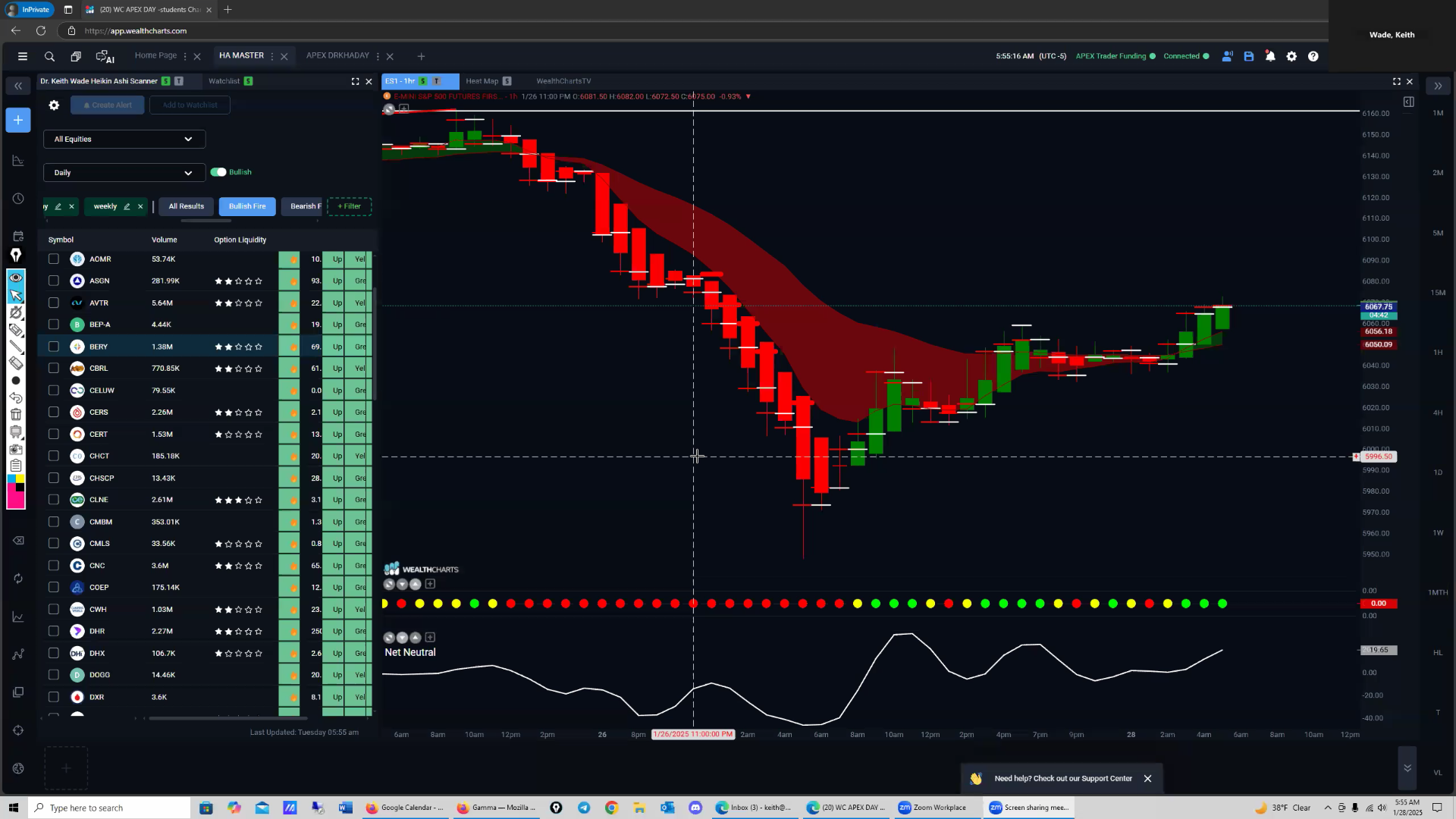This screenshot has width=1456, height=819.
Task: Maximize the scanner panel fullscreen icon
Action: 355,81
